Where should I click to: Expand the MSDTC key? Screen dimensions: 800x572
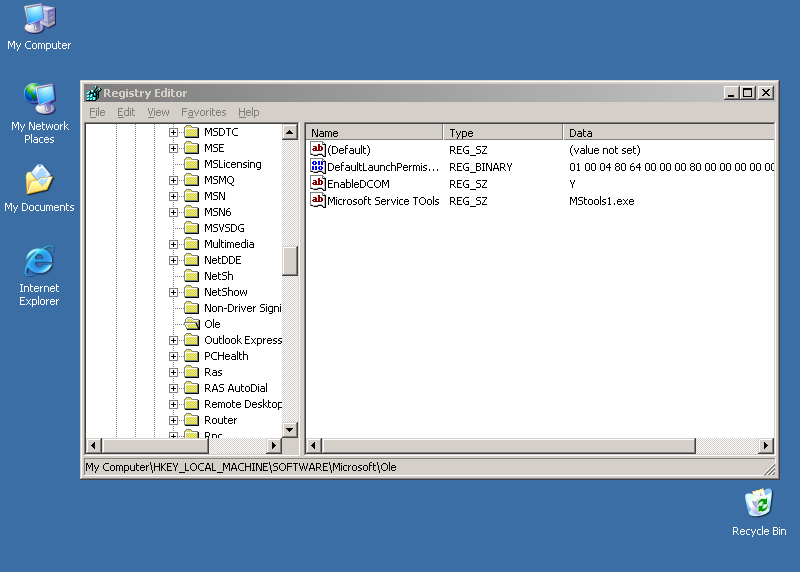173,132
